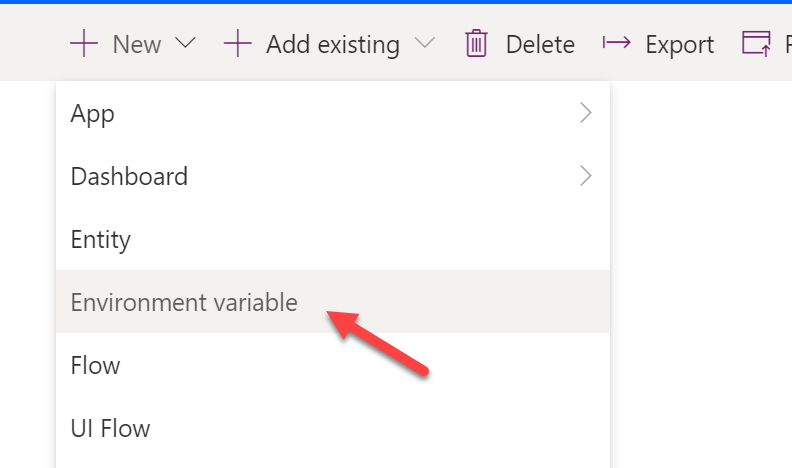Click the cut-off label after Export
Screen dimensions: 792x468
(788, 44)
